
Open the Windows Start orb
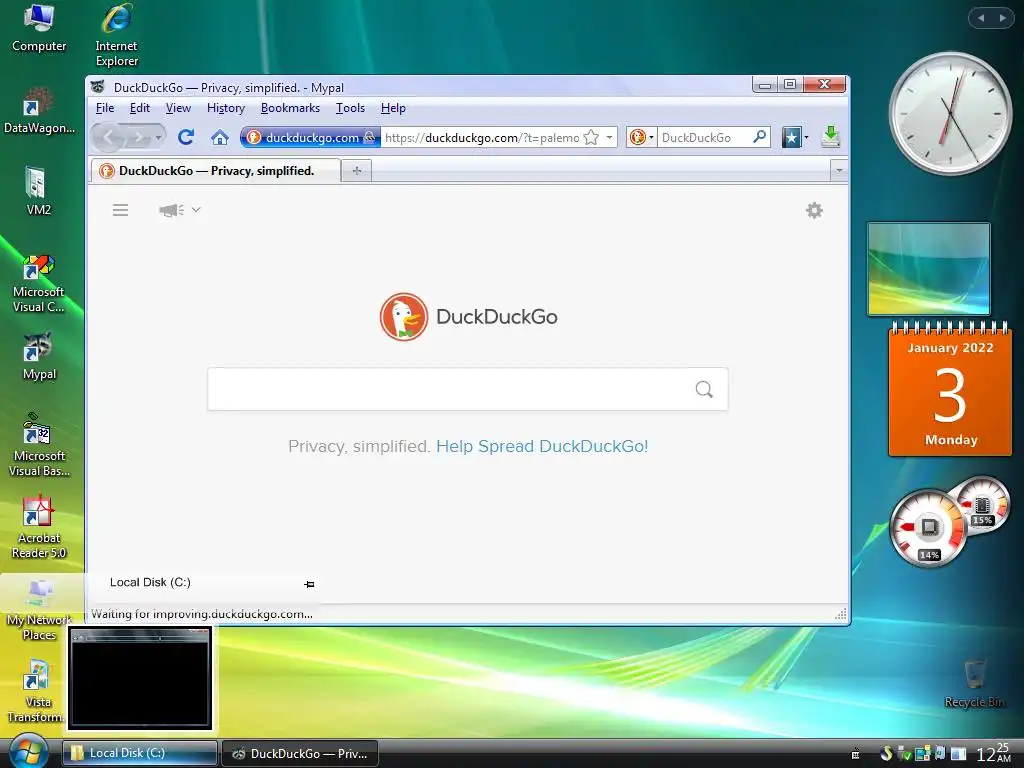pyautogui.click(x=27, y=751)
